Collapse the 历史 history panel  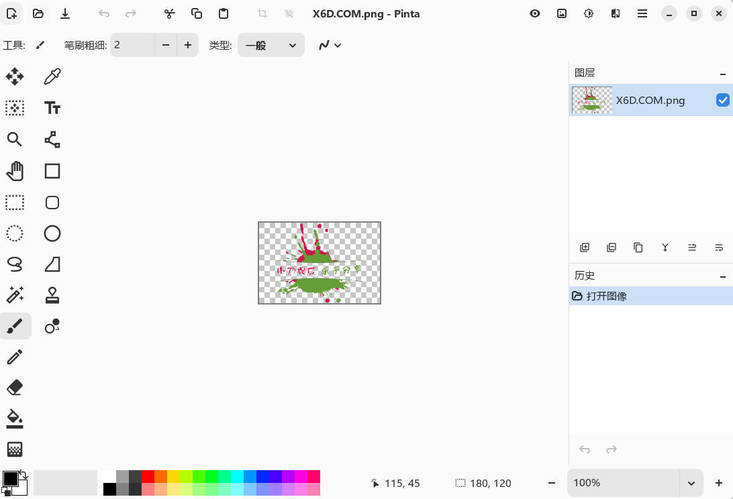point(722,276)
